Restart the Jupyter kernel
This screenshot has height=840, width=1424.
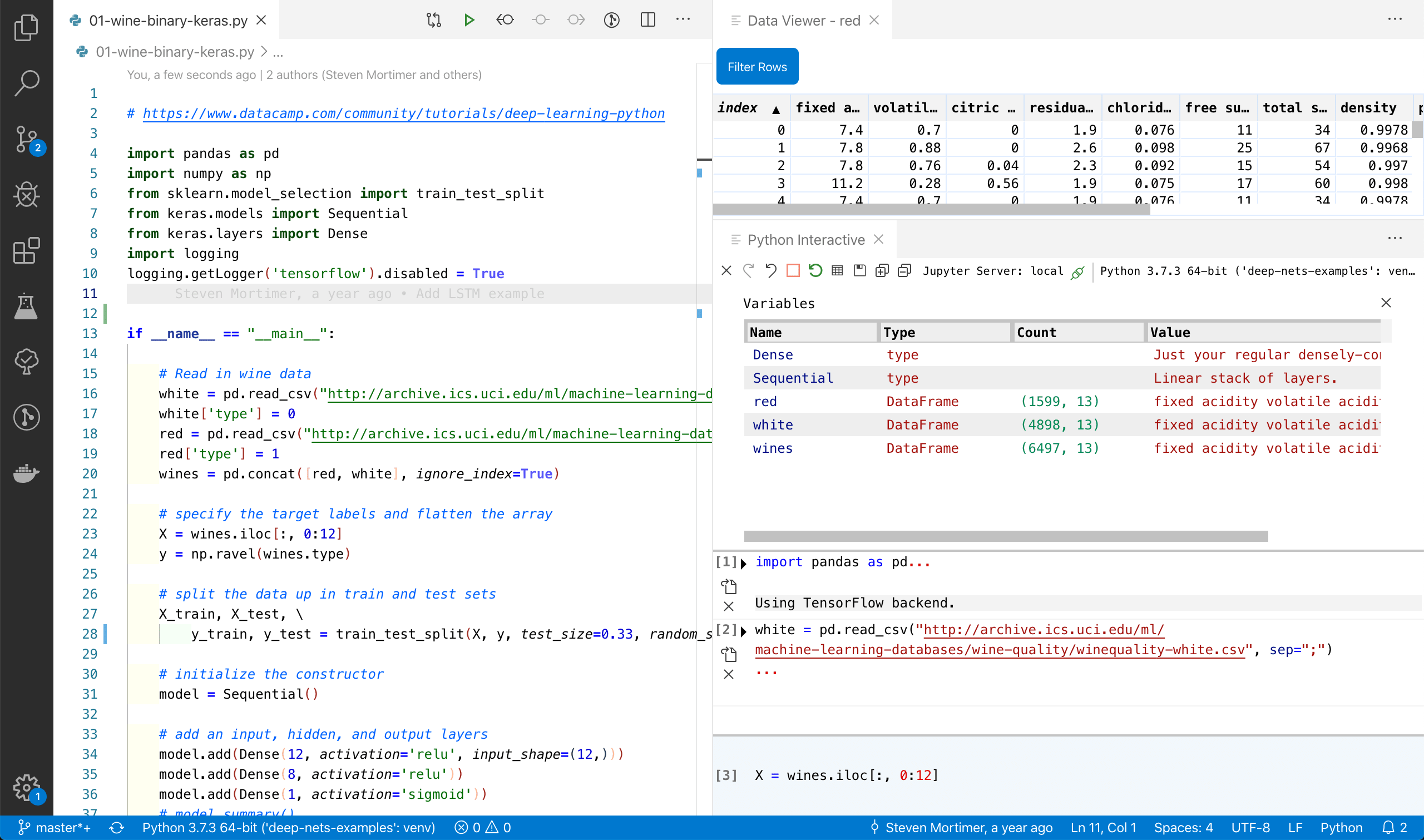(815, 270)
